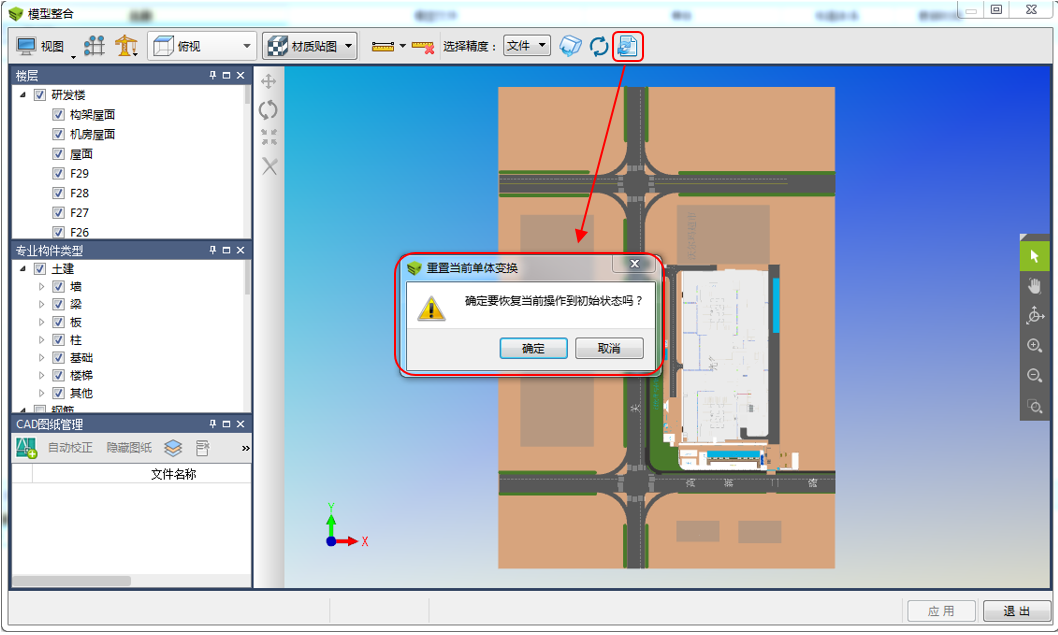Viewport: 1058px width, 635px height.
Task: Click the reset current transform icon
Action: (x=628, y=46)
